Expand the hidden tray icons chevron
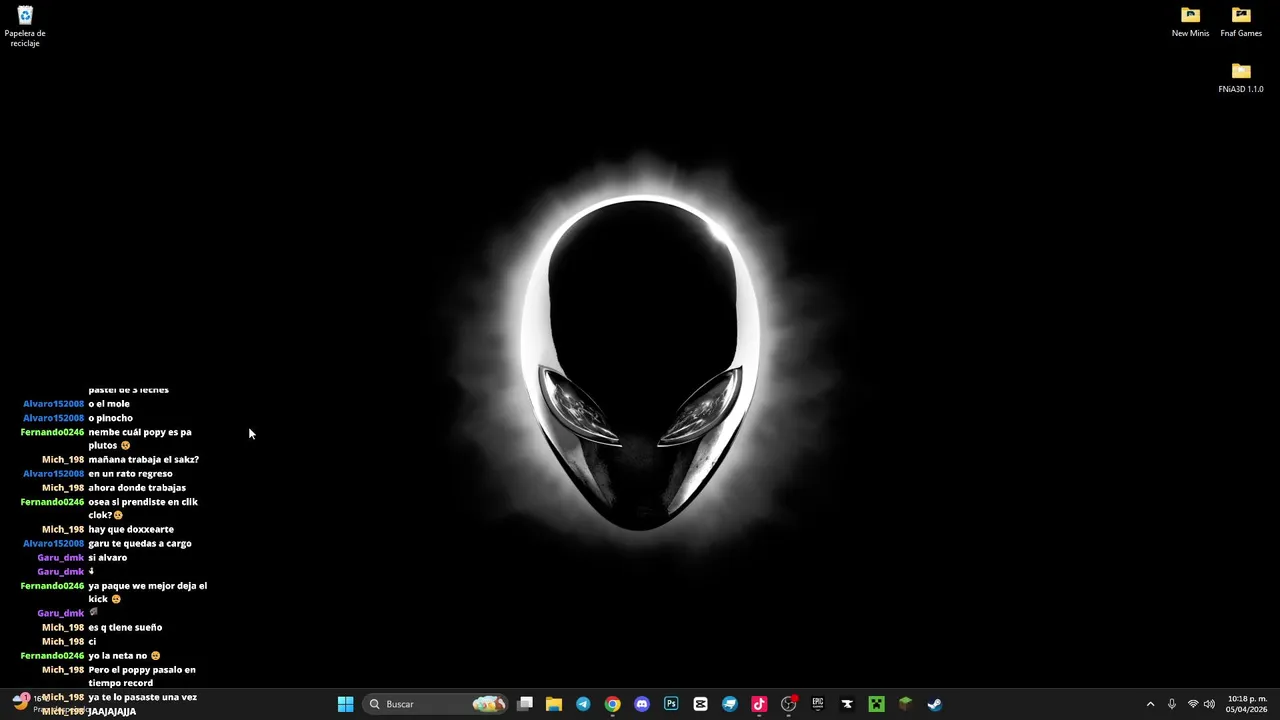 [x=1150, y=704]
